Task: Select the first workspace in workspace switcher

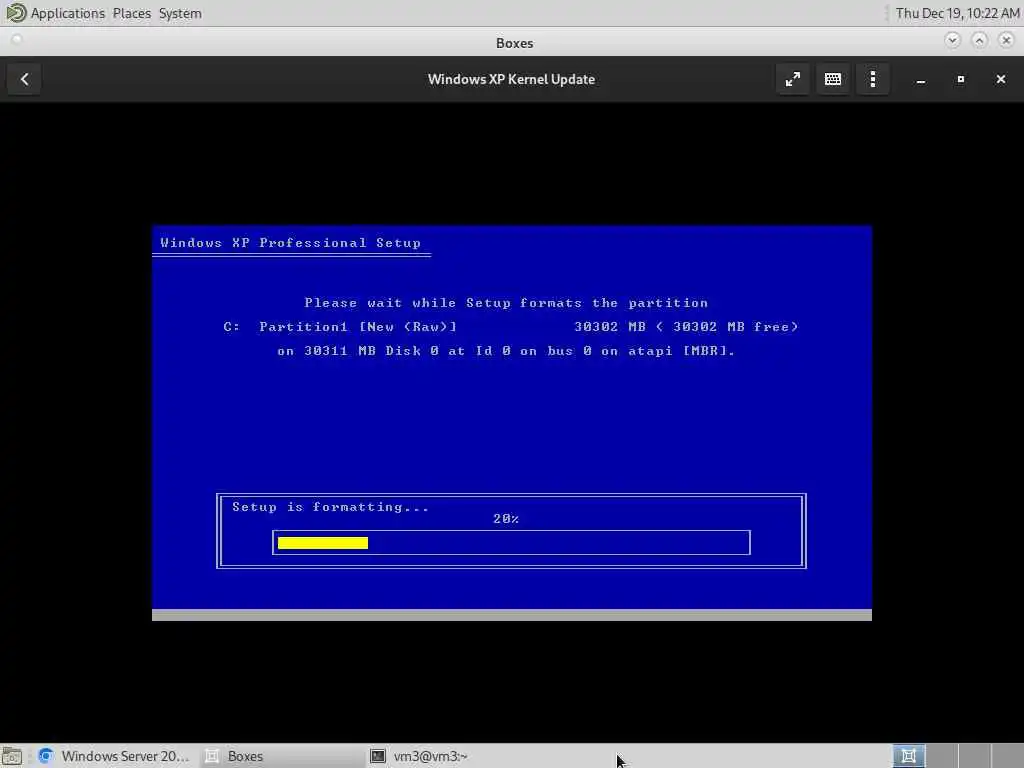Action: tap(908, 756)
